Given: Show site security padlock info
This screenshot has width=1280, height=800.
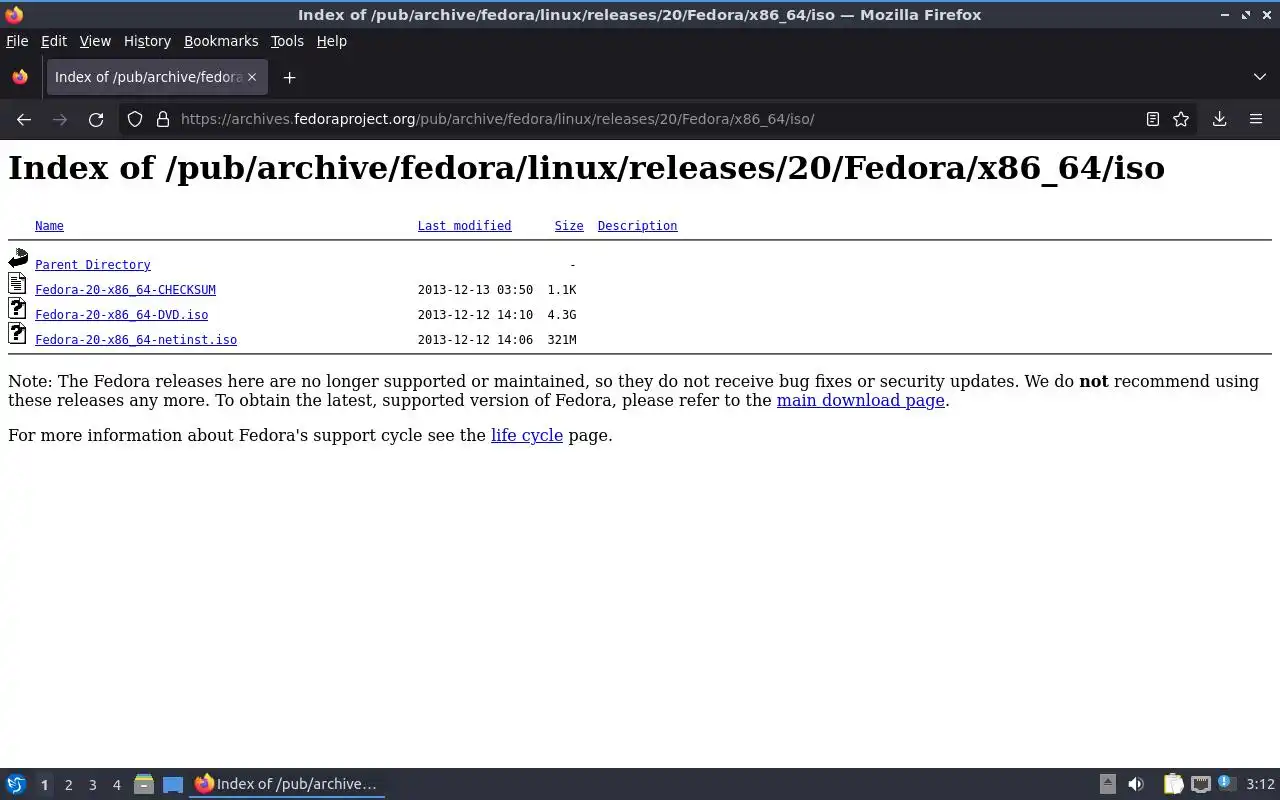Looking at the screenshot, I should tap(163, 119).
